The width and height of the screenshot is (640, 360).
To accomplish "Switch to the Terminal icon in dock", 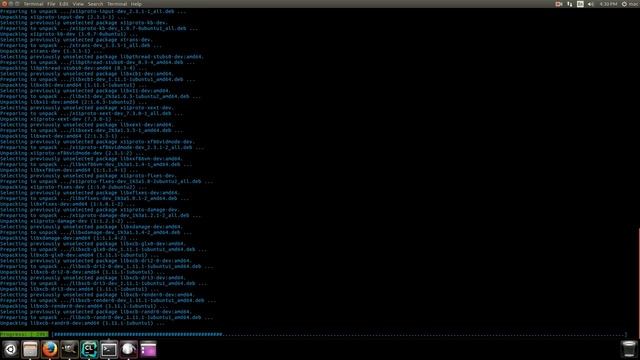I will click(x=109, y=349).
